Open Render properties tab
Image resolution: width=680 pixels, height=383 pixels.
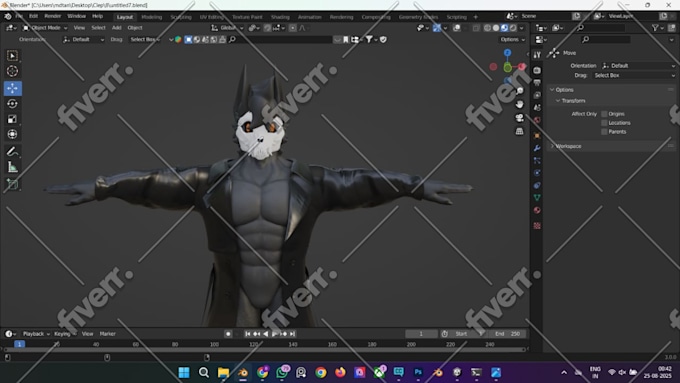click(537, 70)
